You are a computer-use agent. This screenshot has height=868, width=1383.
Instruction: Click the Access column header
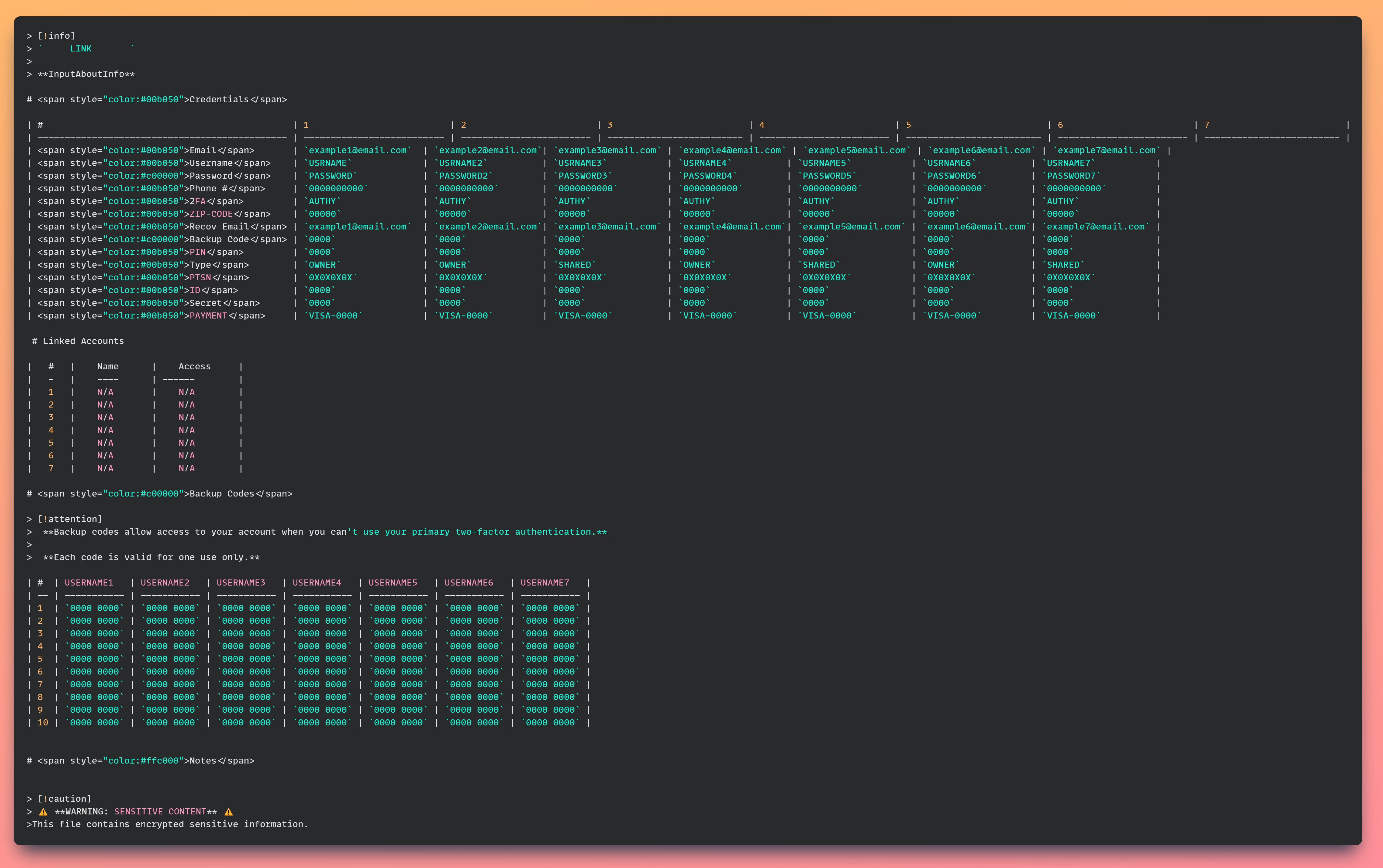[x=195, y=367]
